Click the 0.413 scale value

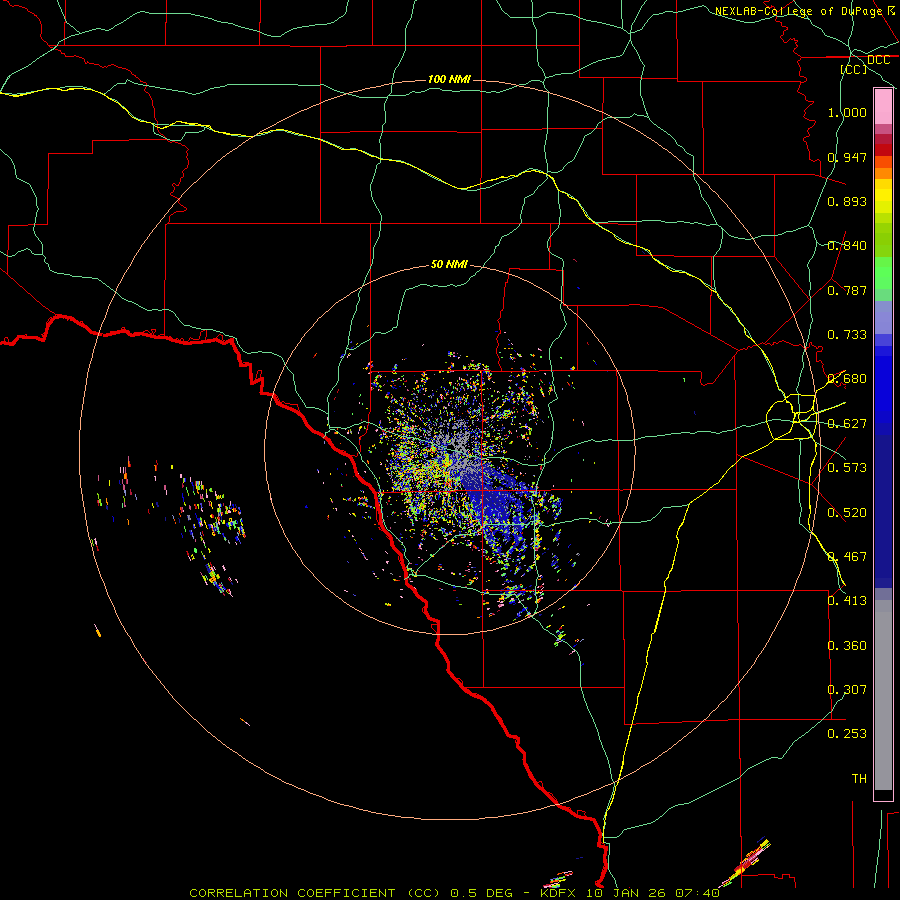click(847, 601)
